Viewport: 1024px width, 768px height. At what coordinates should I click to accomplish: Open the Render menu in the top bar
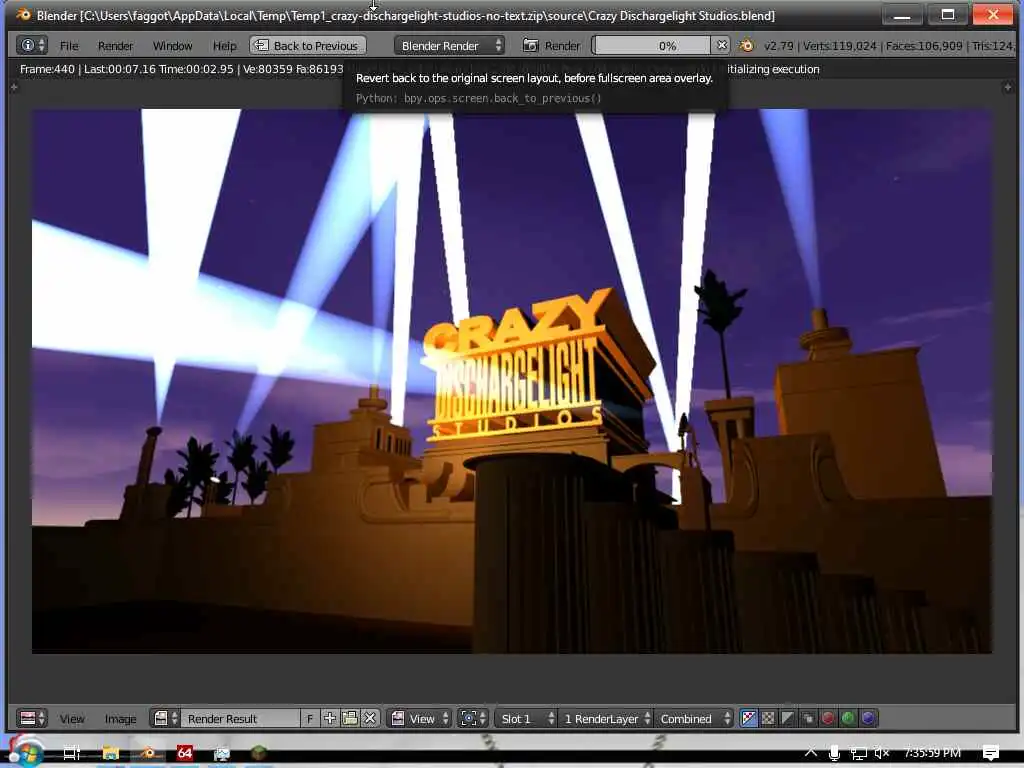point(116,46)
